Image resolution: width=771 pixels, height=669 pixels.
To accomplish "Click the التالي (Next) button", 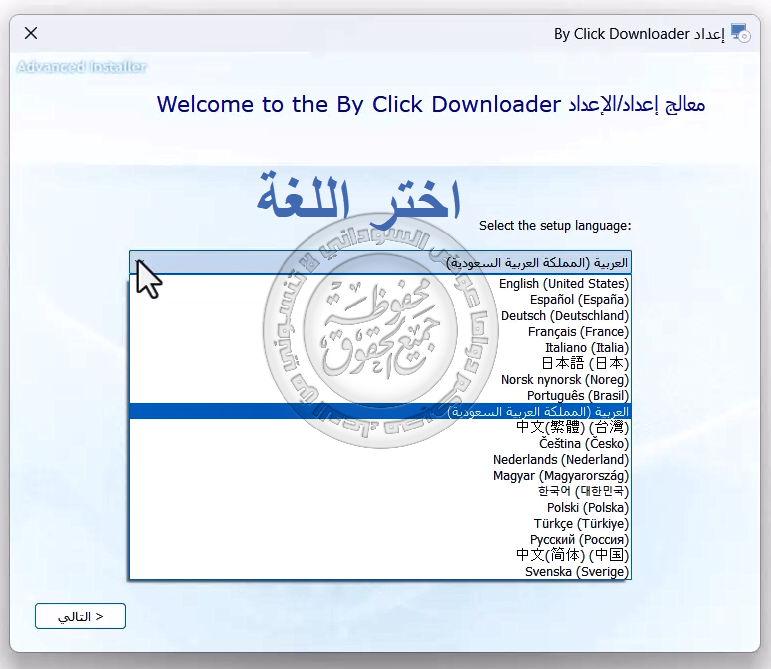I will [x=80, y=617].
